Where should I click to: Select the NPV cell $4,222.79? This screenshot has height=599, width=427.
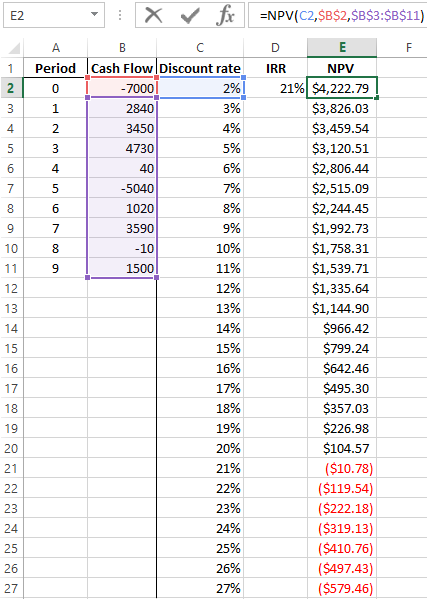point(342,89)
